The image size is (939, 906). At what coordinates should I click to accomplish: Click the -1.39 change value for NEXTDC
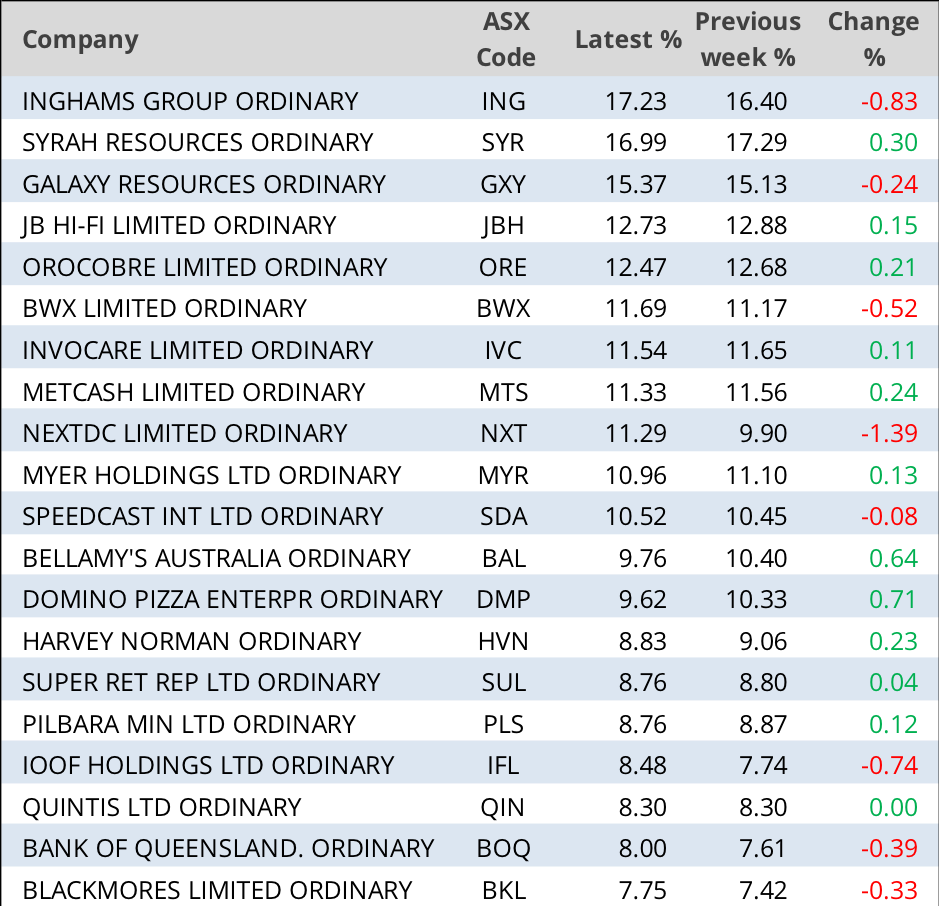click(889, 433)
